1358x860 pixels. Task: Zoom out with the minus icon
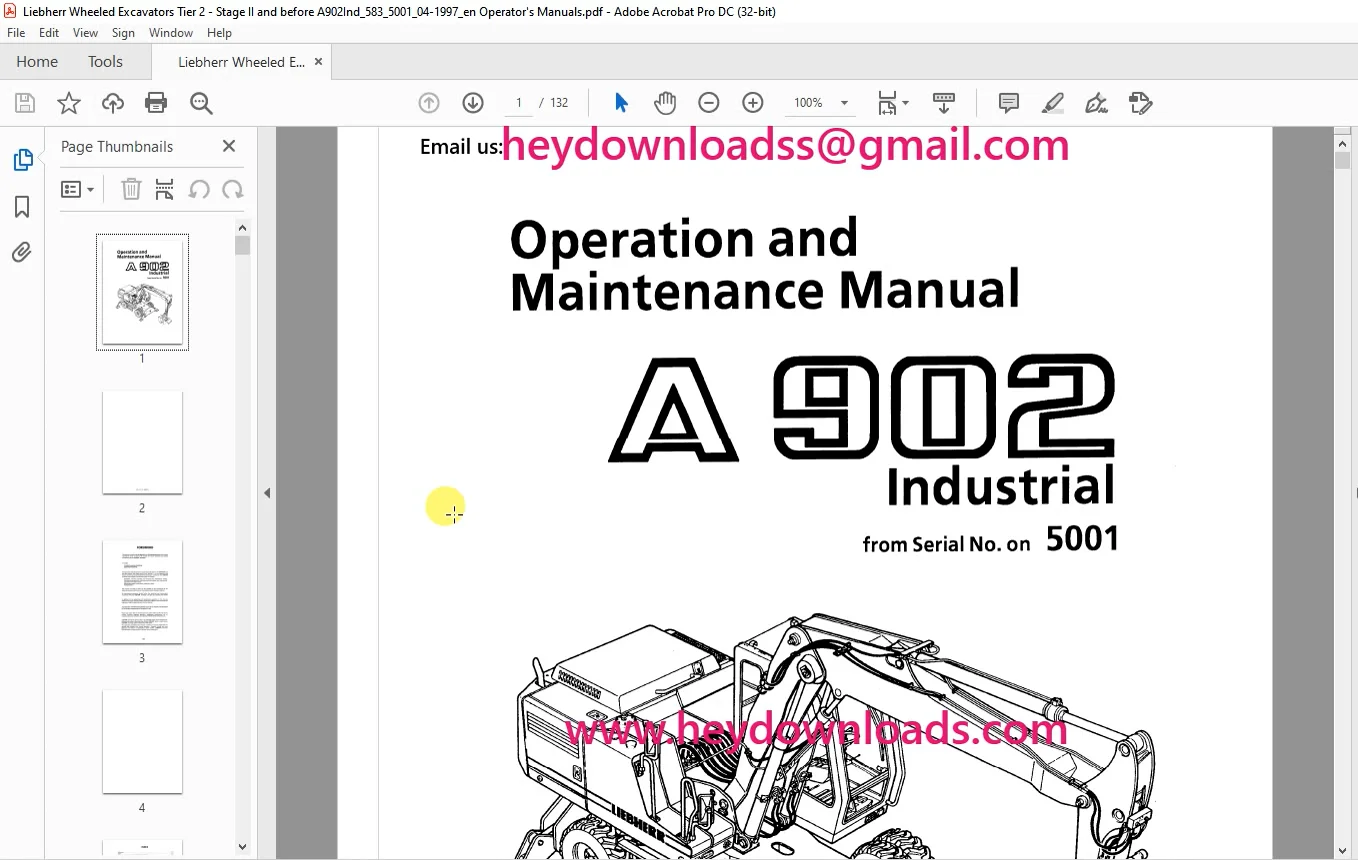709,103
